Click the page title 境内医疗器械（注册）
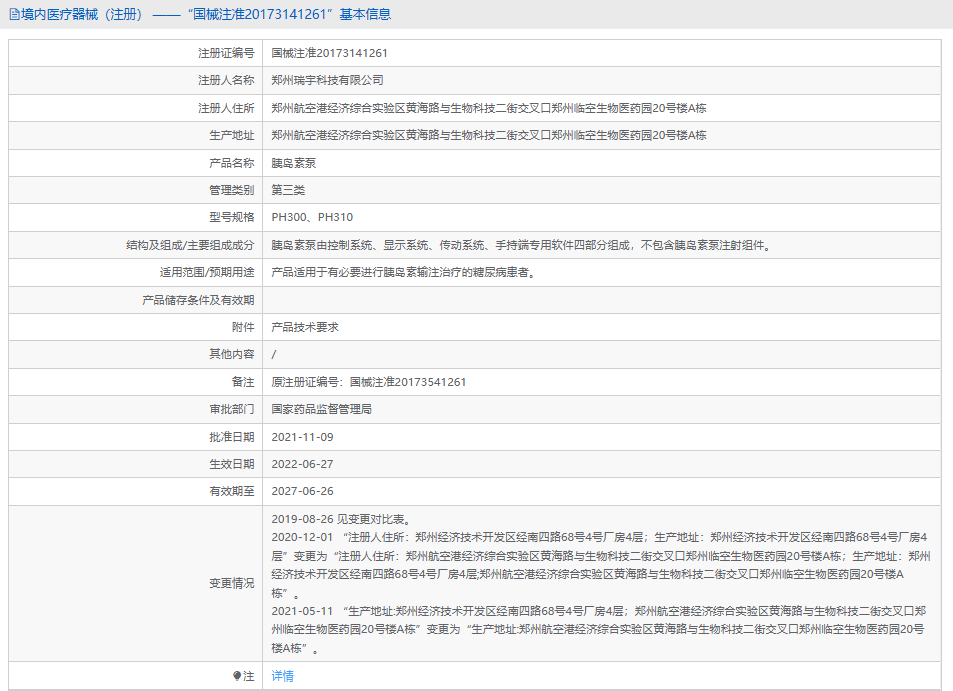953x691 pixels. pyautogui.click(x=83, y=14)
